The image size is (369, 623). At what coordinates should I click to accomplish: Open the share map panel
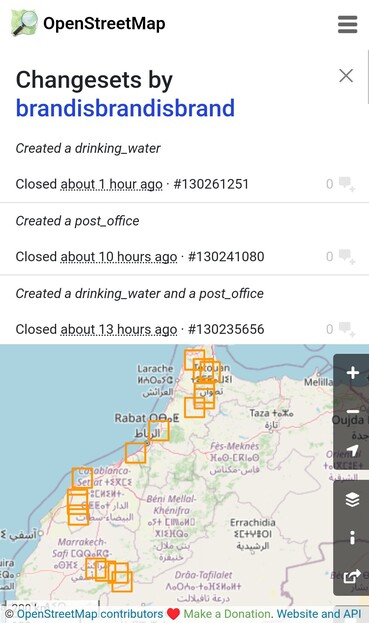click(x=352, y=576)
